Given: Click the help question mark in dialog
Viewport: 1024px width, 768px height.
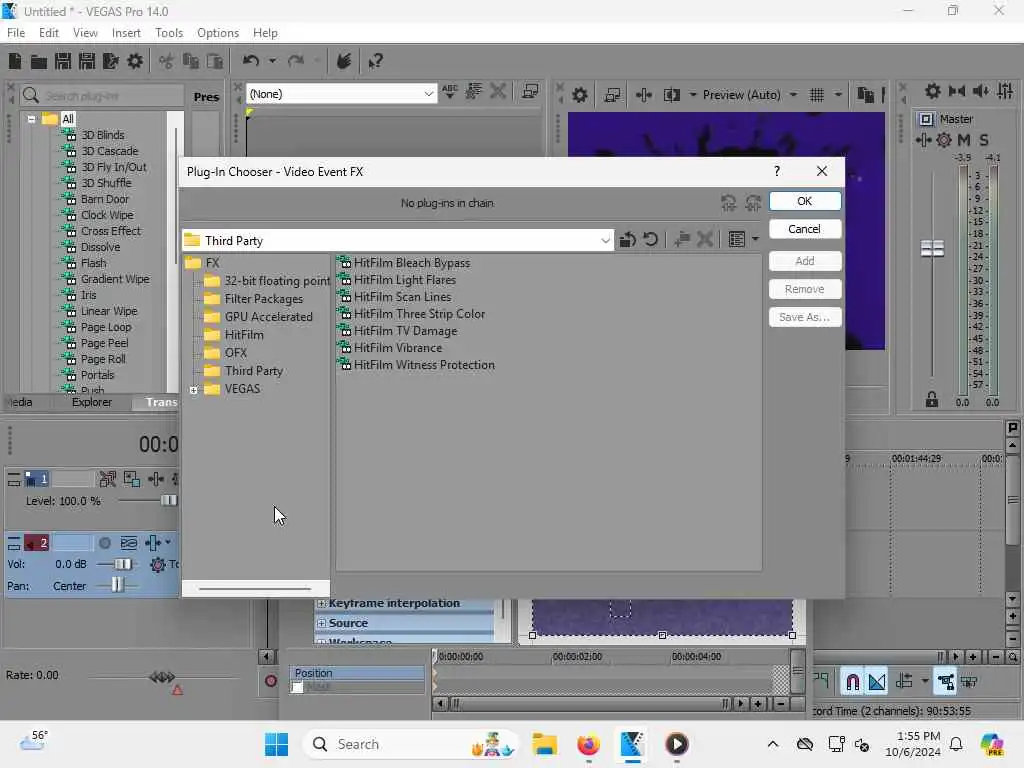Looking at the screenshot, I should click(776, 171).
